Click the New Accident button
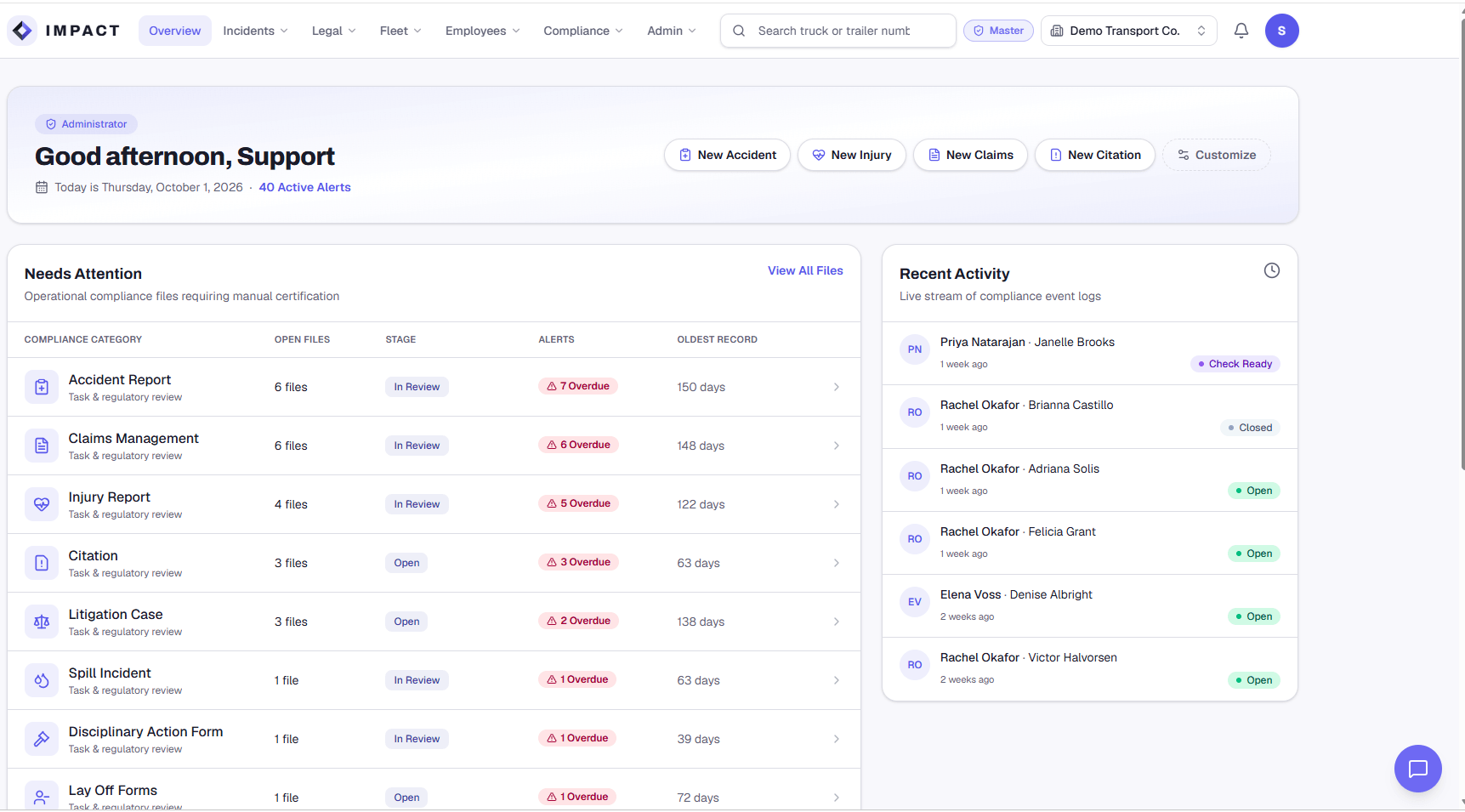Image resolution: width=1465 pixels, height=812 pixels. tap(727, 155)
